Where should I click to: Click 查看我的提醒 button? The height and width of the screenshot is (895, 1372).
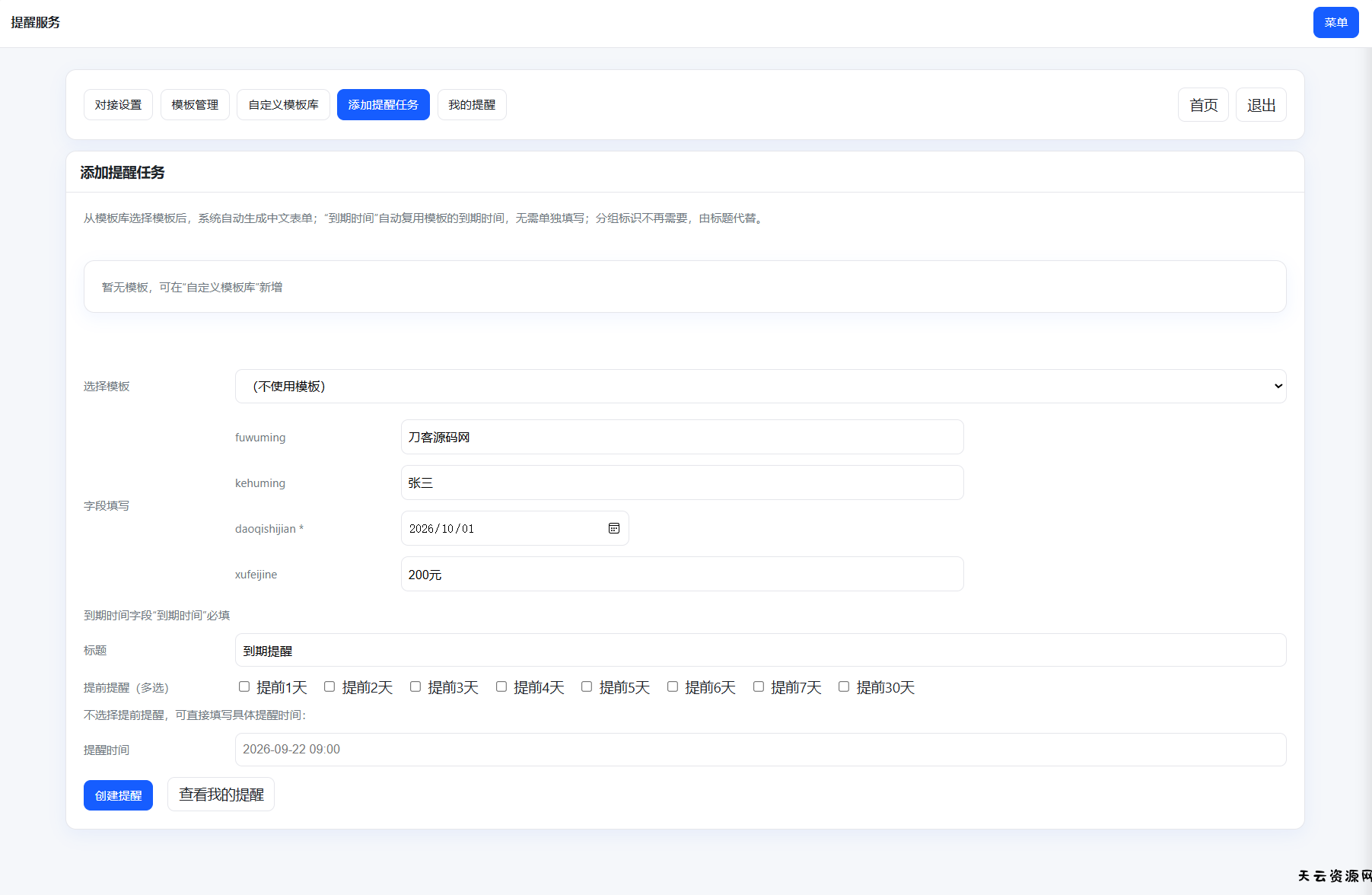(221, 795)
